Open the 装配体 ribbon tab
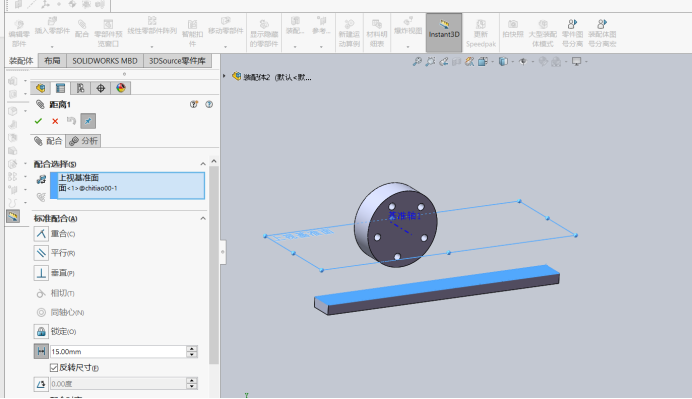The height and width of the screenshot is (399, 692). coord(21,61)
